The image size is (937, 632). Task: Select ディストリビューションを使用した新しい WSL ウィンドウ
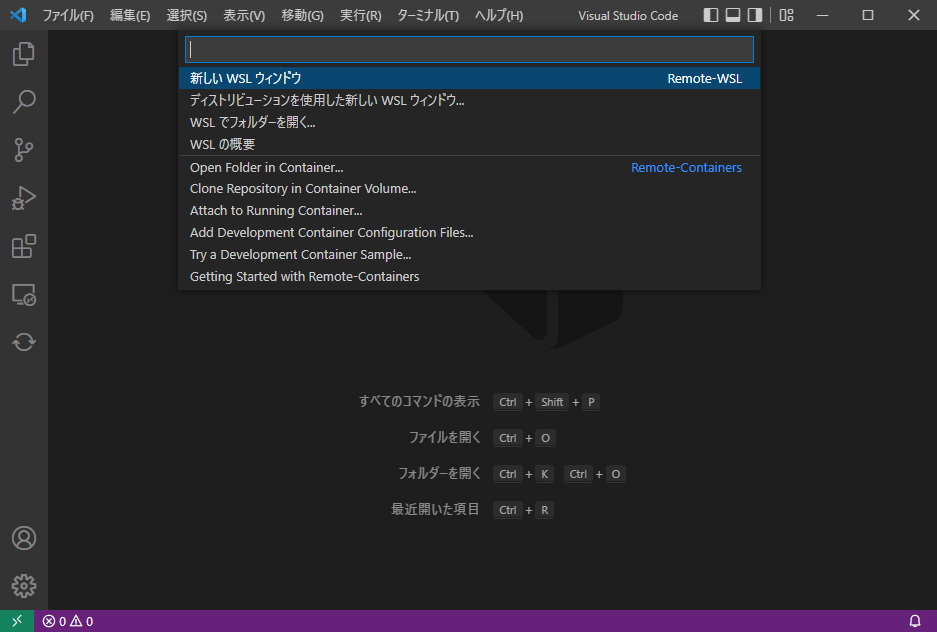point(469,100)
